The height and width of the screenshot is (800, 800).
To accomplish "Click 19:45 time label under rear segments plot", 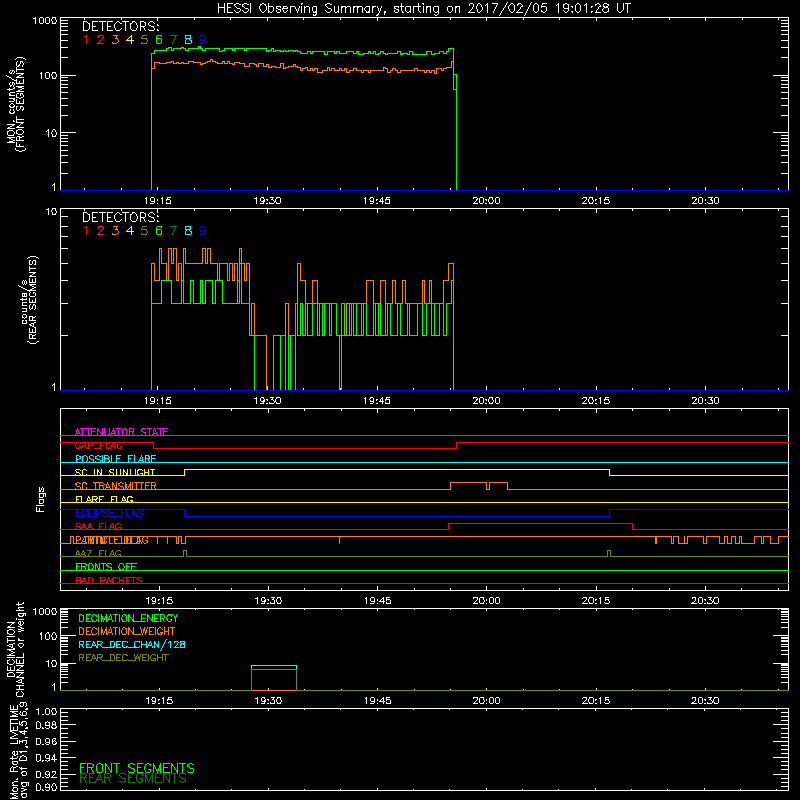I will coord(377,401).
